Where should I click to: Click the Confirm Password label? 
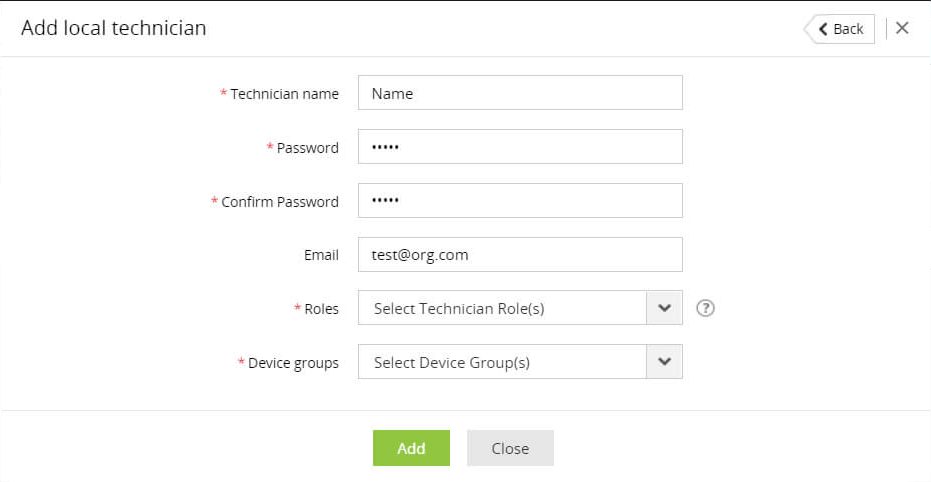click(280, 202)
